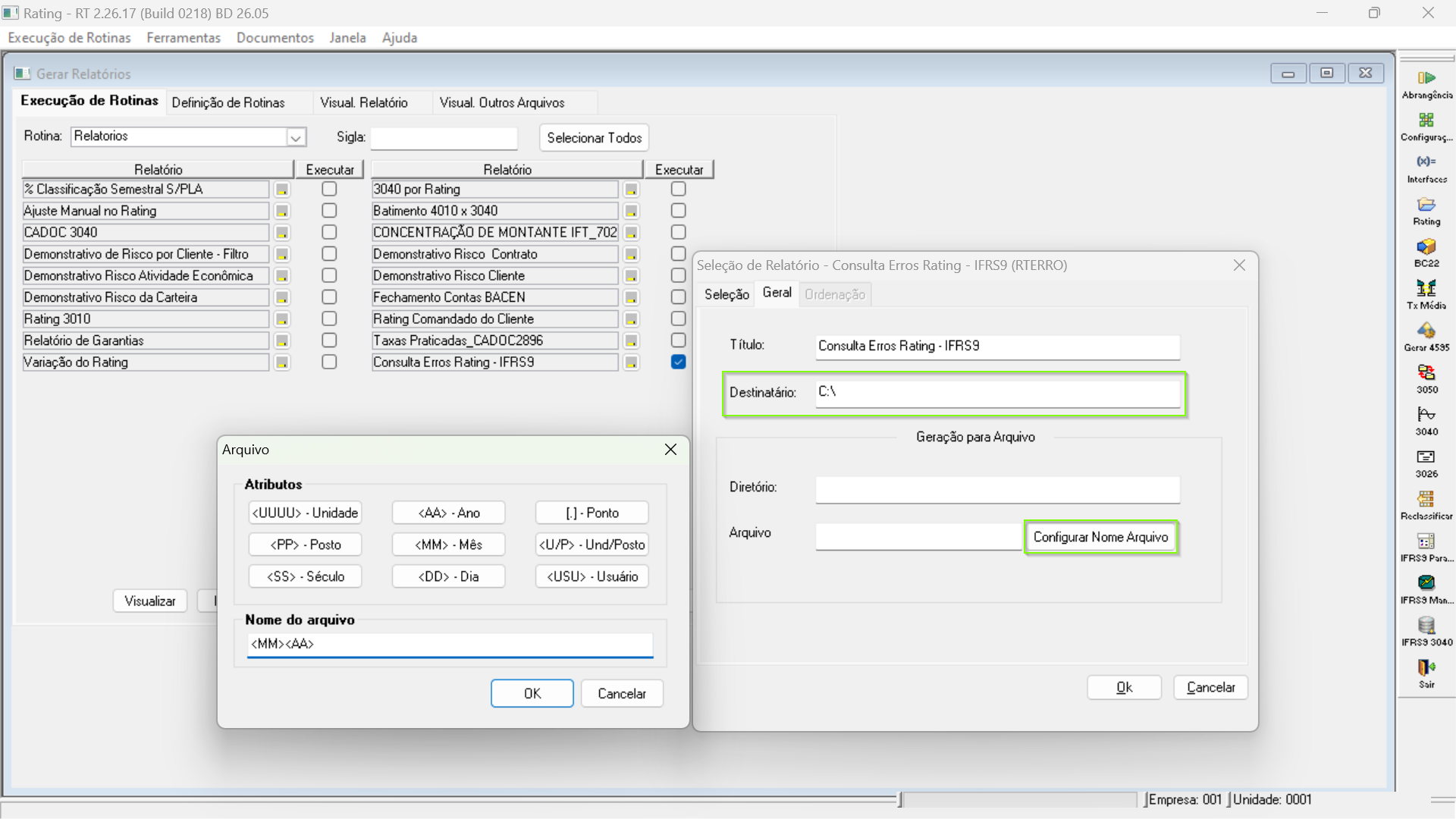Open the Interfaces sidebar tool

tap(1426, 163)
